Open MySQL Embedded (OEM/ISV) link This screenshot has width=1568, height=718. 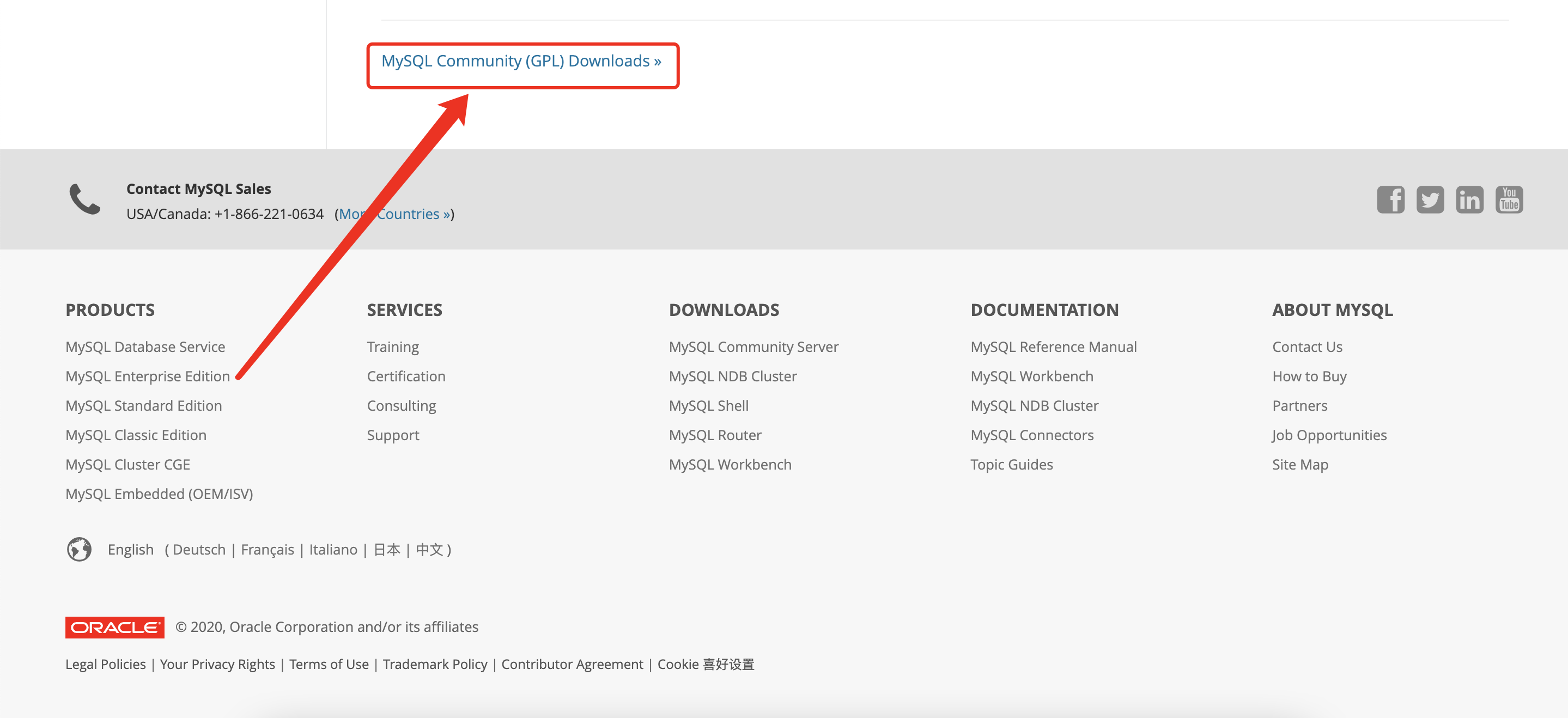coord(160,494)
